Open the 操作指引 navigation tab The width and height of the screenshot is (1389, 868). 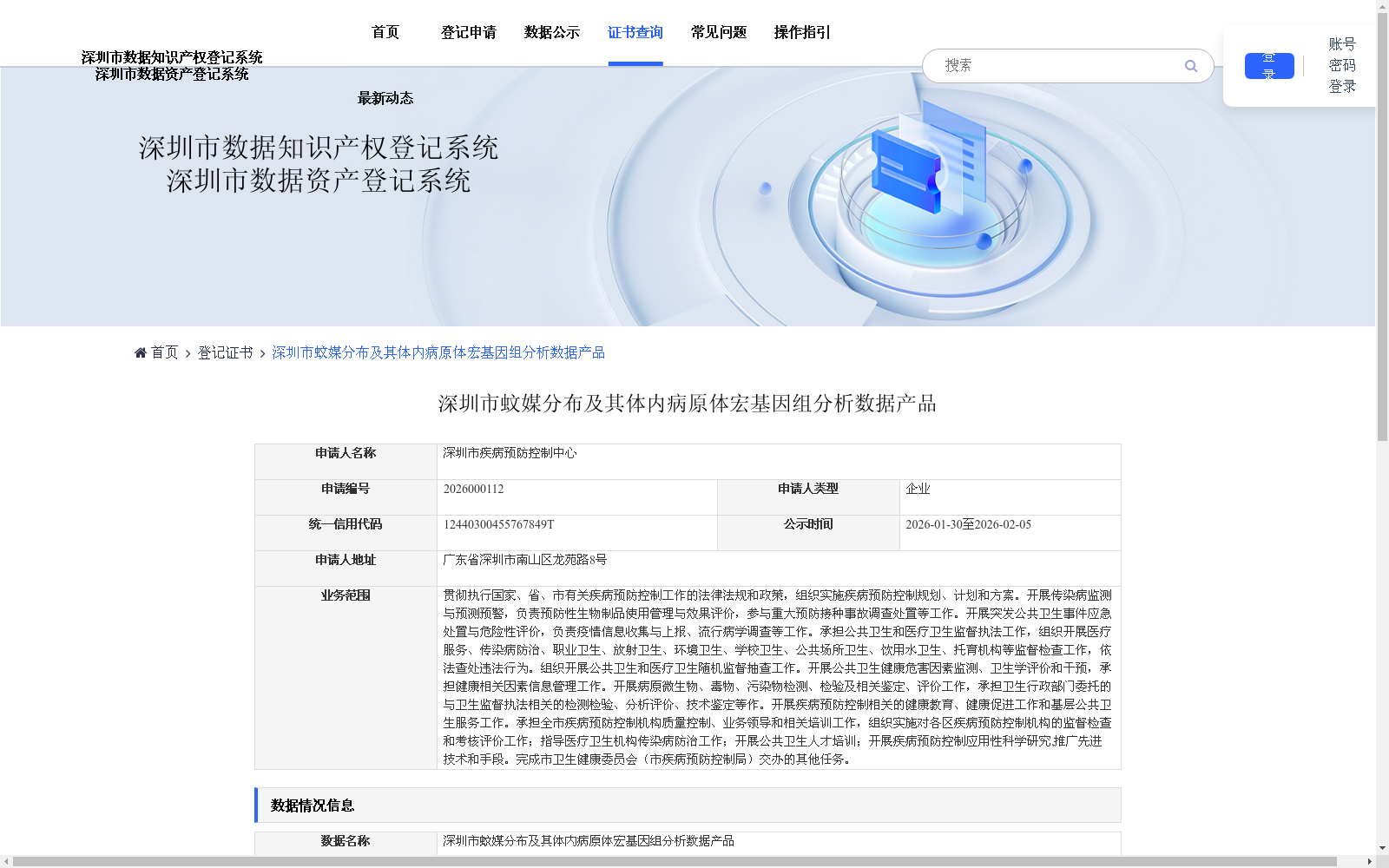coord(802,32)
